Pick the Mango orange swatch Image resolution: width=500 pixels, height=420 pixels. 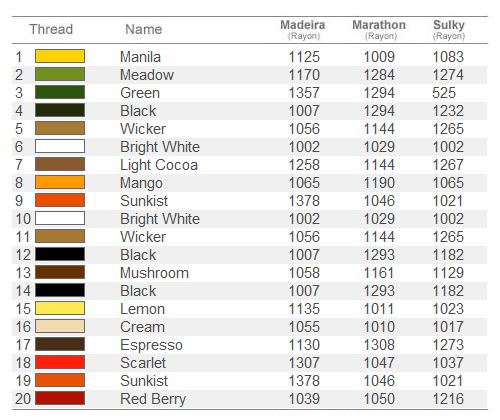[x=60, y=182]
